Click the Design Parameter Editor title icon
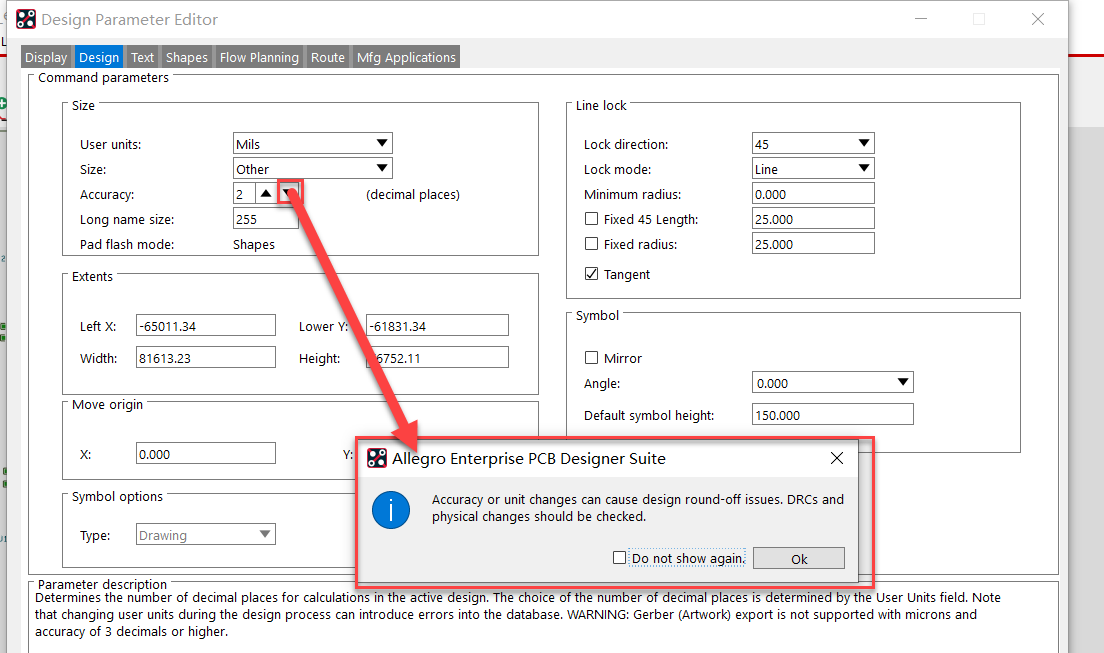 (x=26, y=19)
